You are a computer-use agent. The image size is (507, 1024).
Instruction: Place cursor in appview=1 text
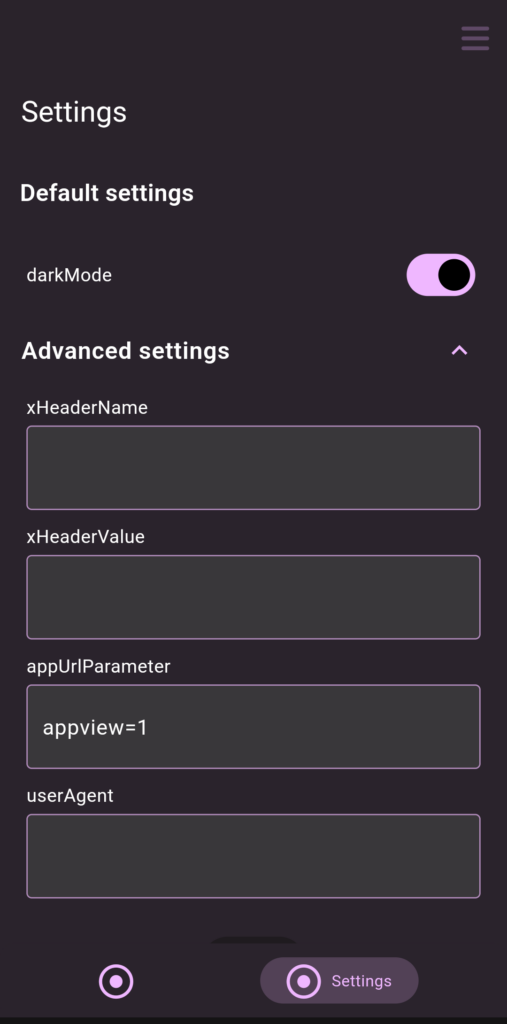coord(95,728)
